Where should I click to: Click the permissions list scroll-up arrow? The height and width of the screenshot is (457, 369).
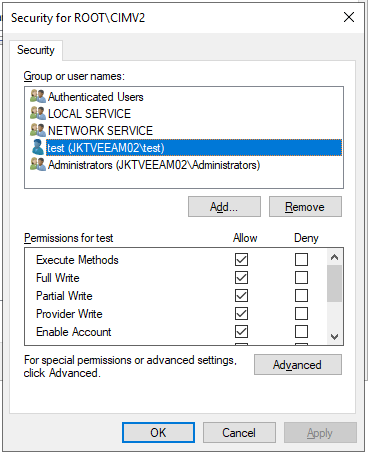pos(334,257)
